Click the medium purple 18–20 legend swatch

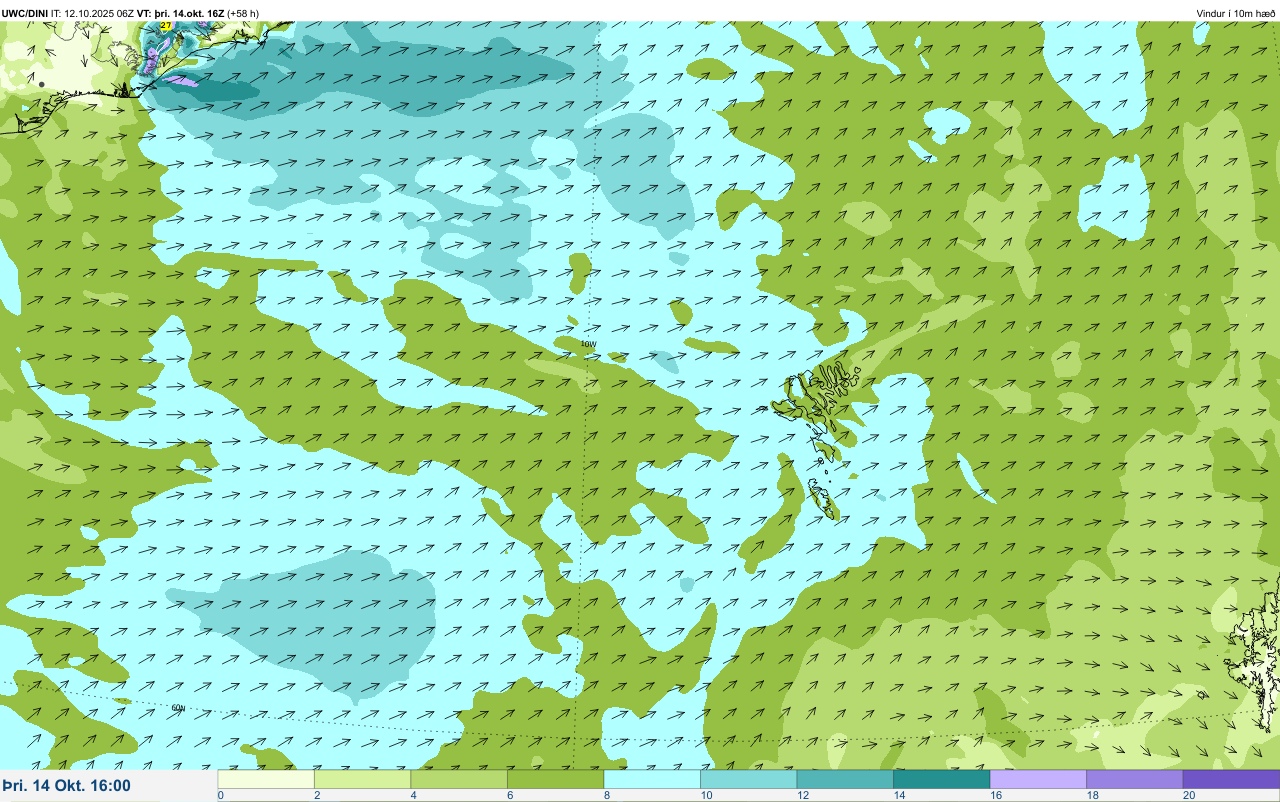click(x=1134, y=779)
